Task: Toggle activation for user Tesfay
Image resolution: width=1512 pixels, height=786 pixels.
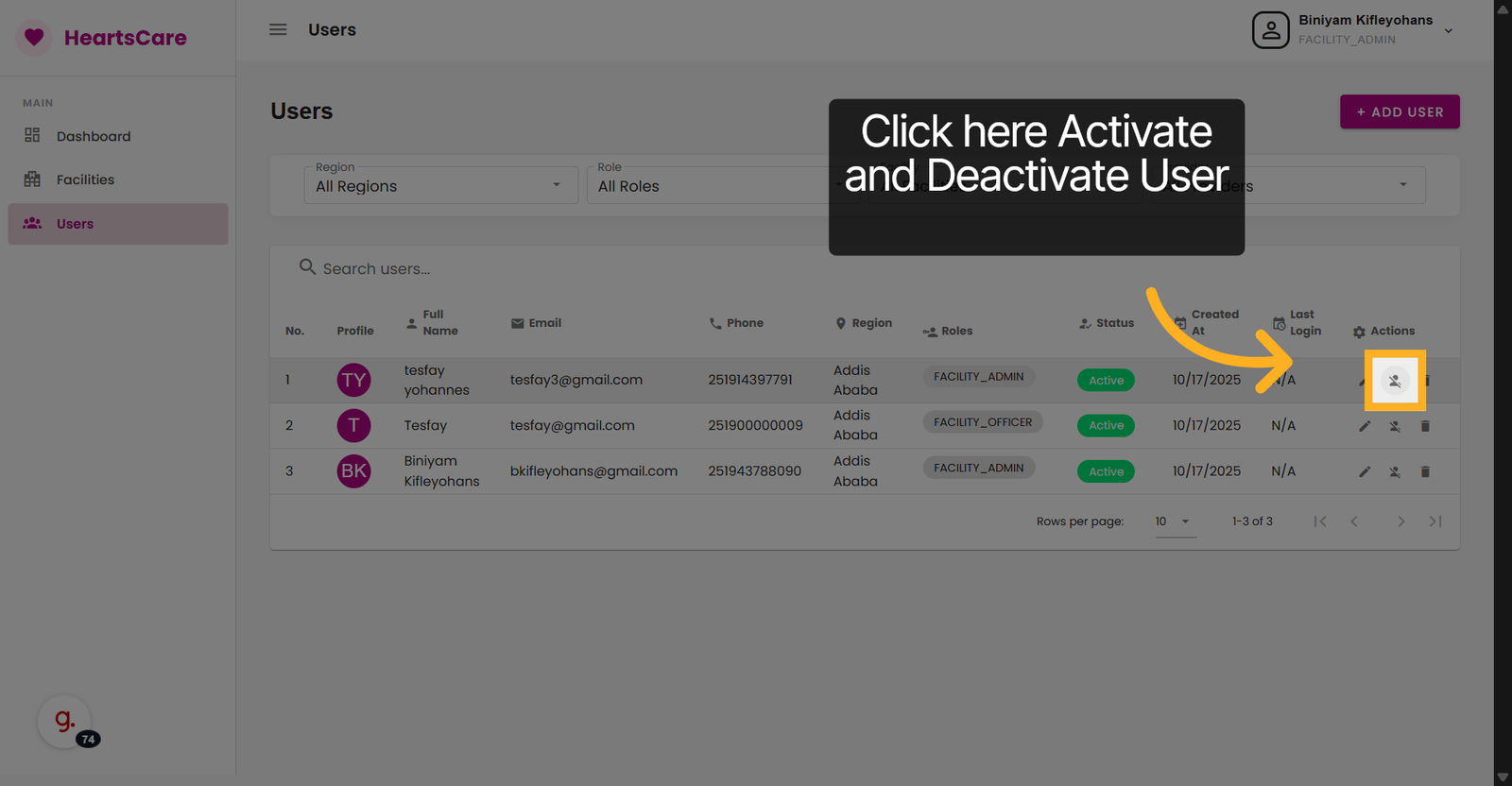Action: point(1394,426)
